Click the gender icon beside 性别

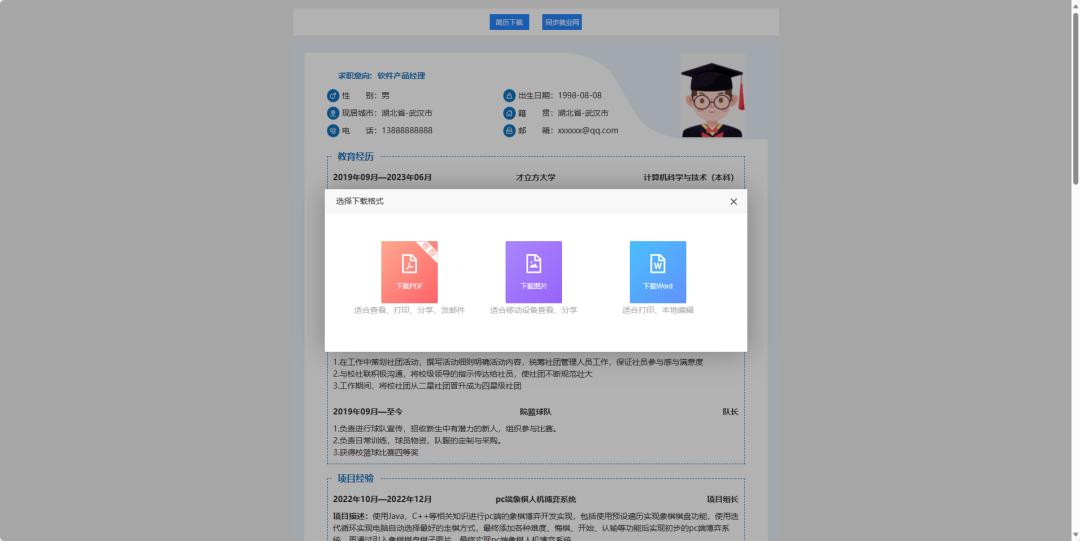333,96
